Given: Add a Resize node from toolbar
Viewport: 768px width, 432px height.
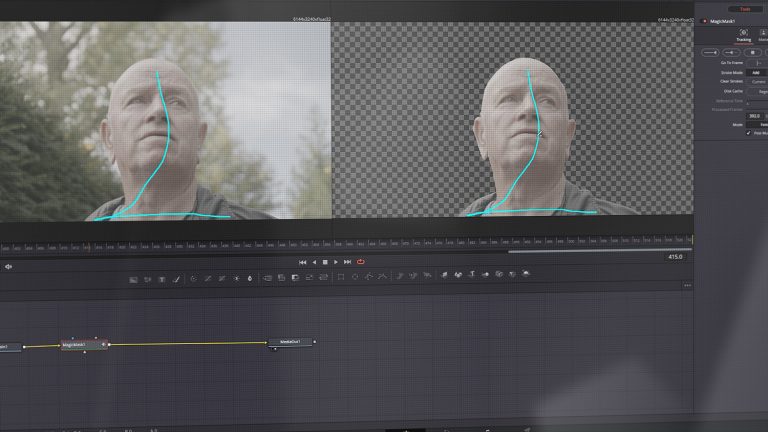Looking at the screenshot, I should pos(310,277).
